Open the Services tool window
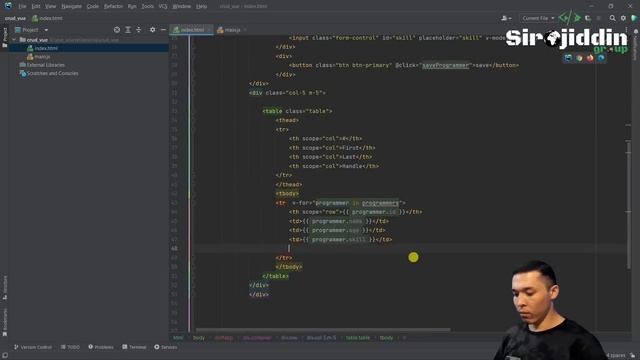Viewport: 640px width, 360px height. (166, 347)
